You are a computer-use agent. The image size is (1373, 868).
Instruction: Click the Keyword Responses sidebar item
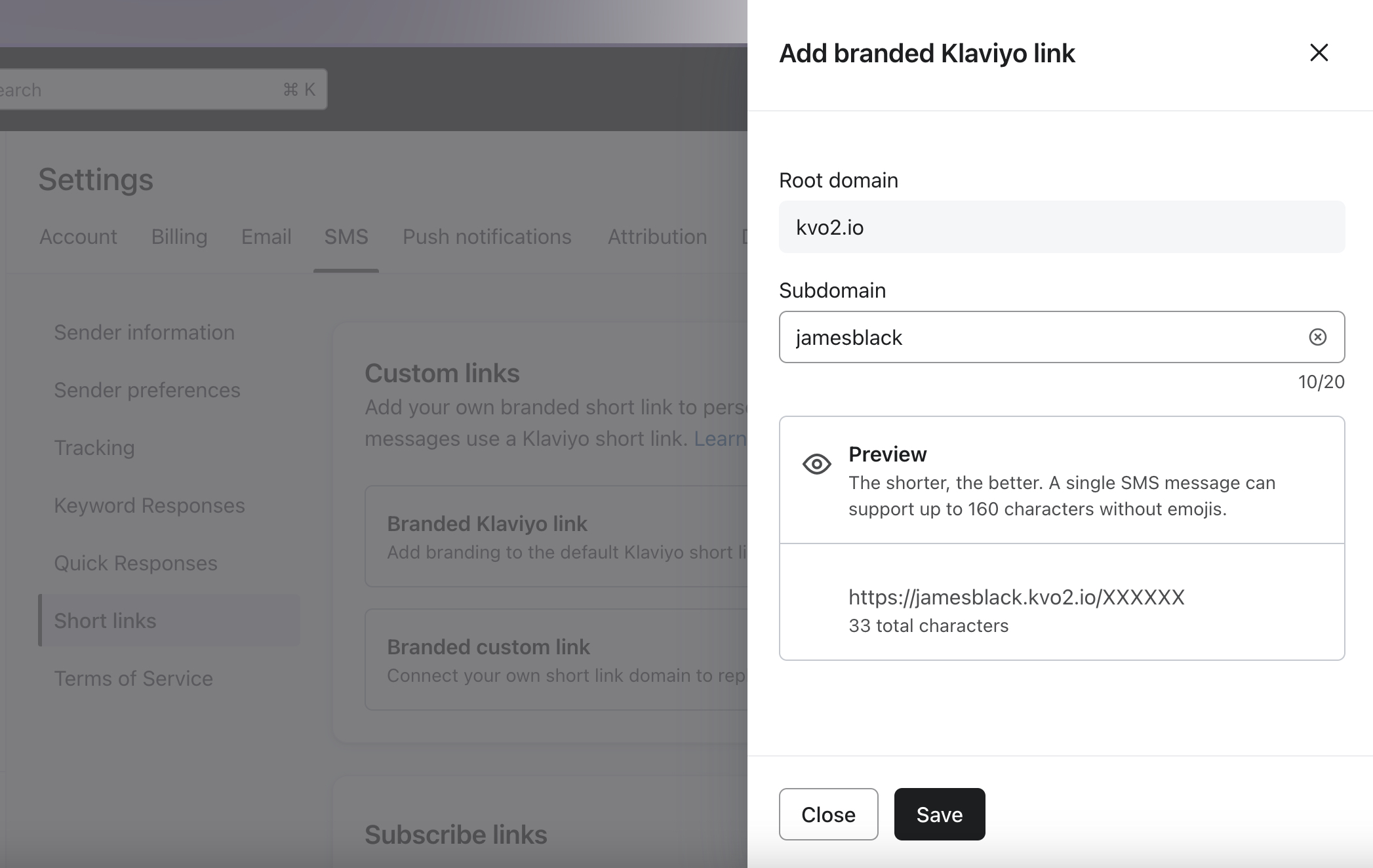149,505
